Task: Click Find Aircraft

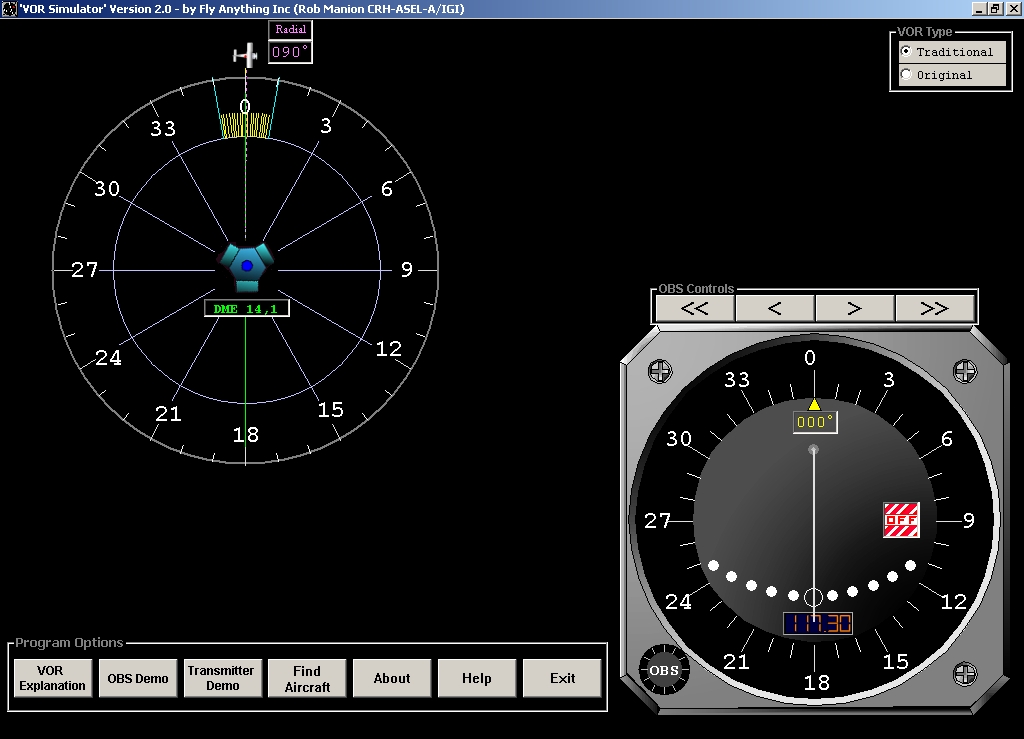Action: [x=306, y=678]
